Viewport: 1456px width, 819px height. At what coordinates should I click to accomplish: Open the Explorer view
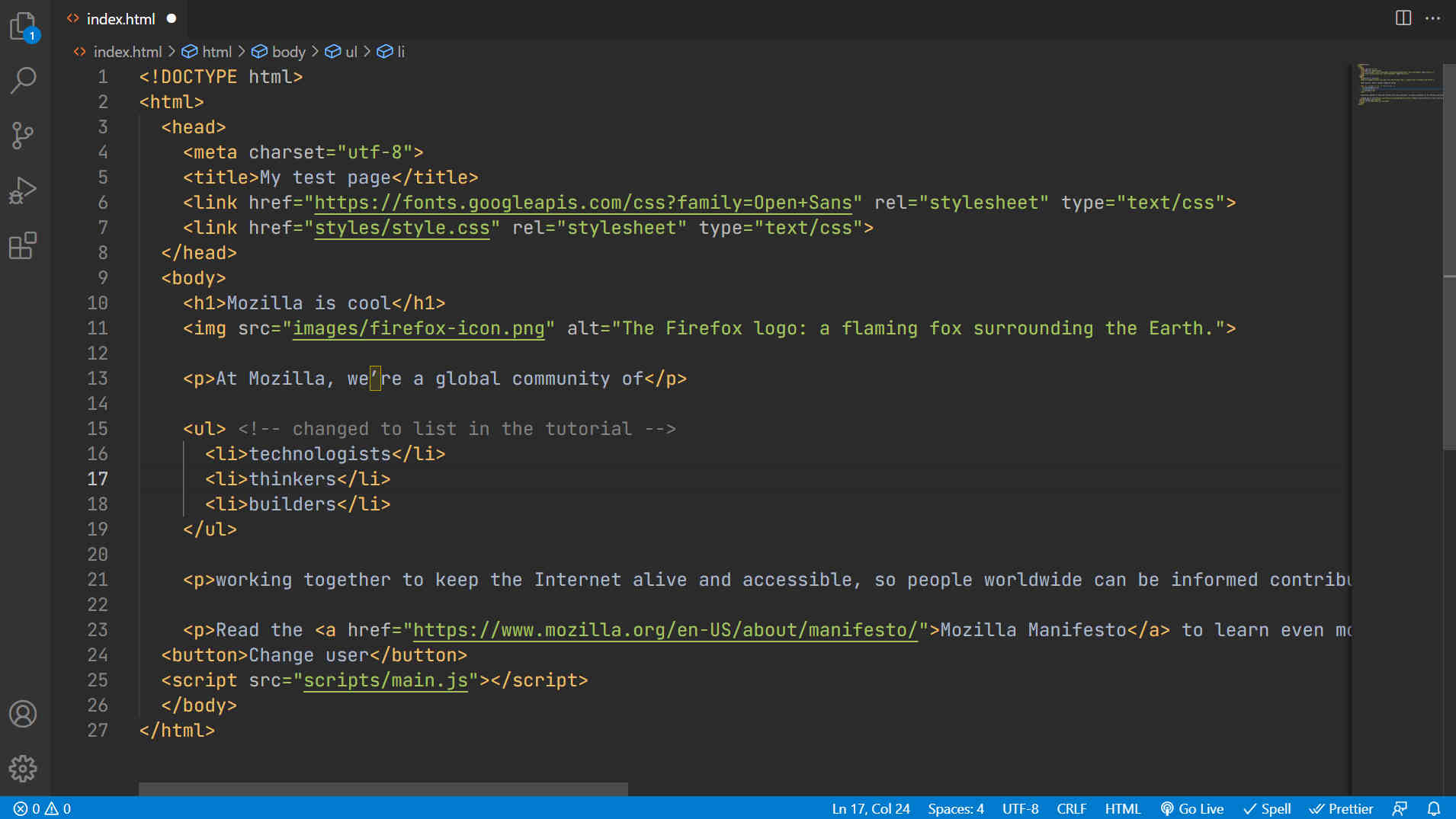click(x=23, y=25)
